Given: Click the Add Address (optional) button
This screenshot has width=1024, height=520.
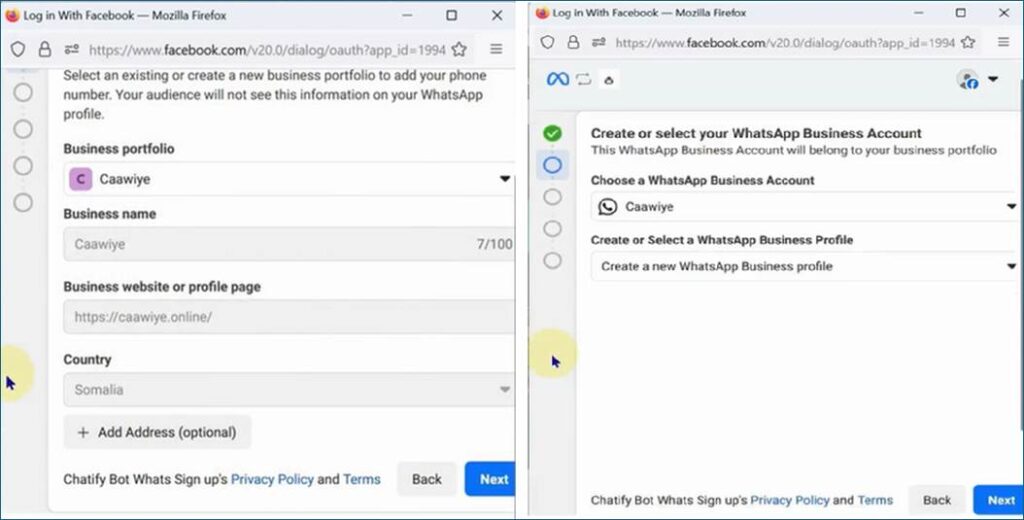Looking at the screenshot, I should click(157, 433).
